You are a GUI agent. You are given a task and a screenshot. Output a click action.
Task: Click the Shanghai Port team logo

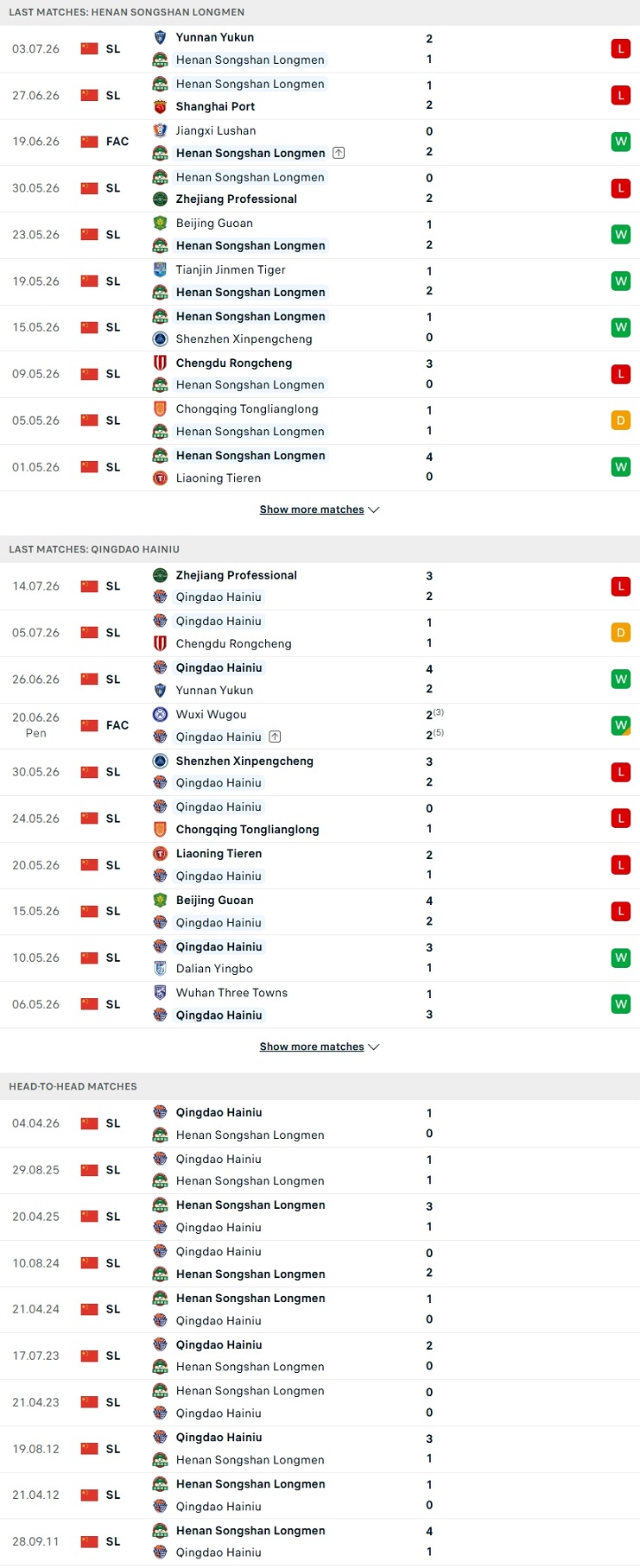pos(160,106)
